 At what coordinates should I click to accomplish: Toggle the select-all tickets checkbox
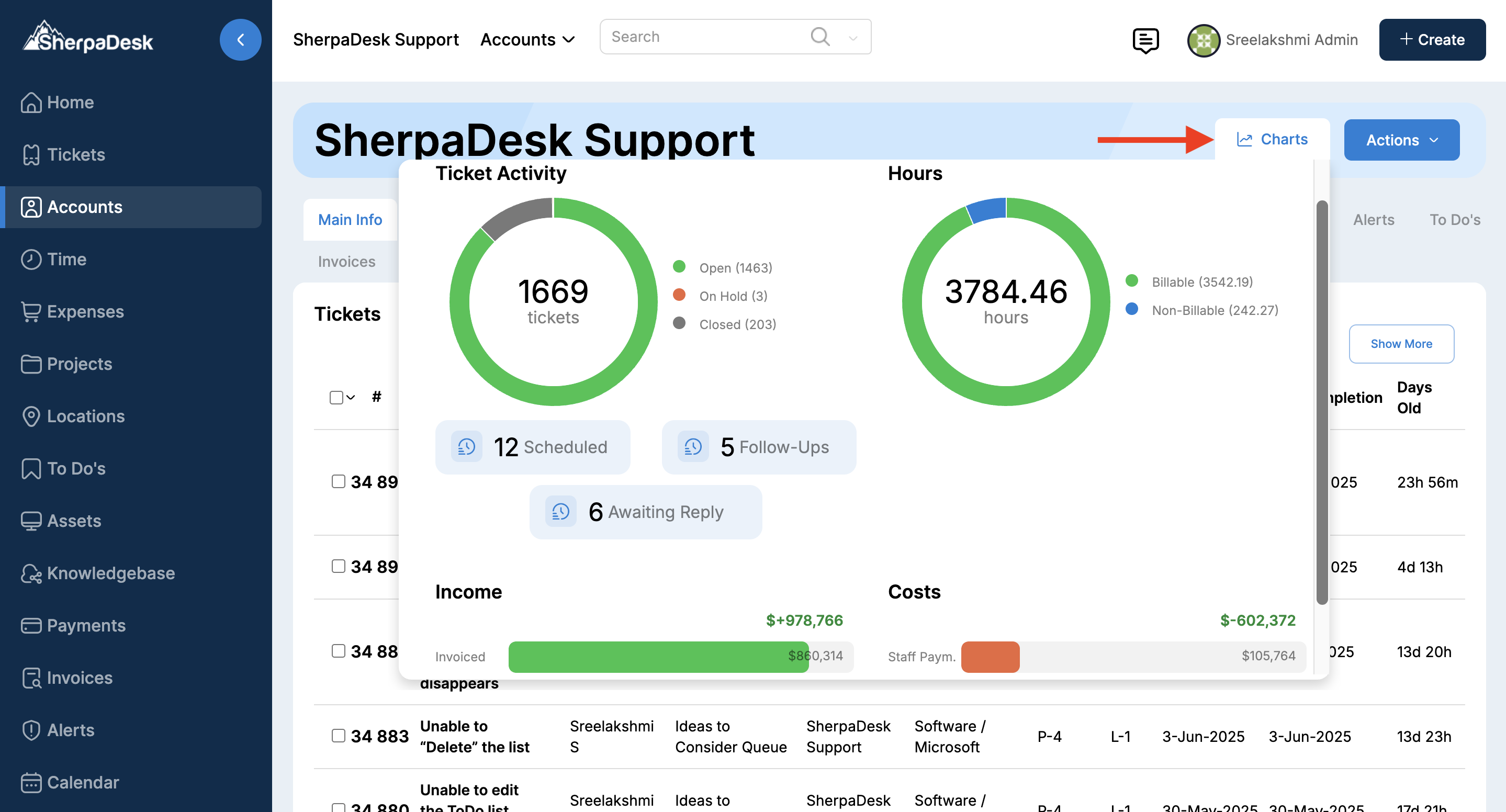point(335,398)
